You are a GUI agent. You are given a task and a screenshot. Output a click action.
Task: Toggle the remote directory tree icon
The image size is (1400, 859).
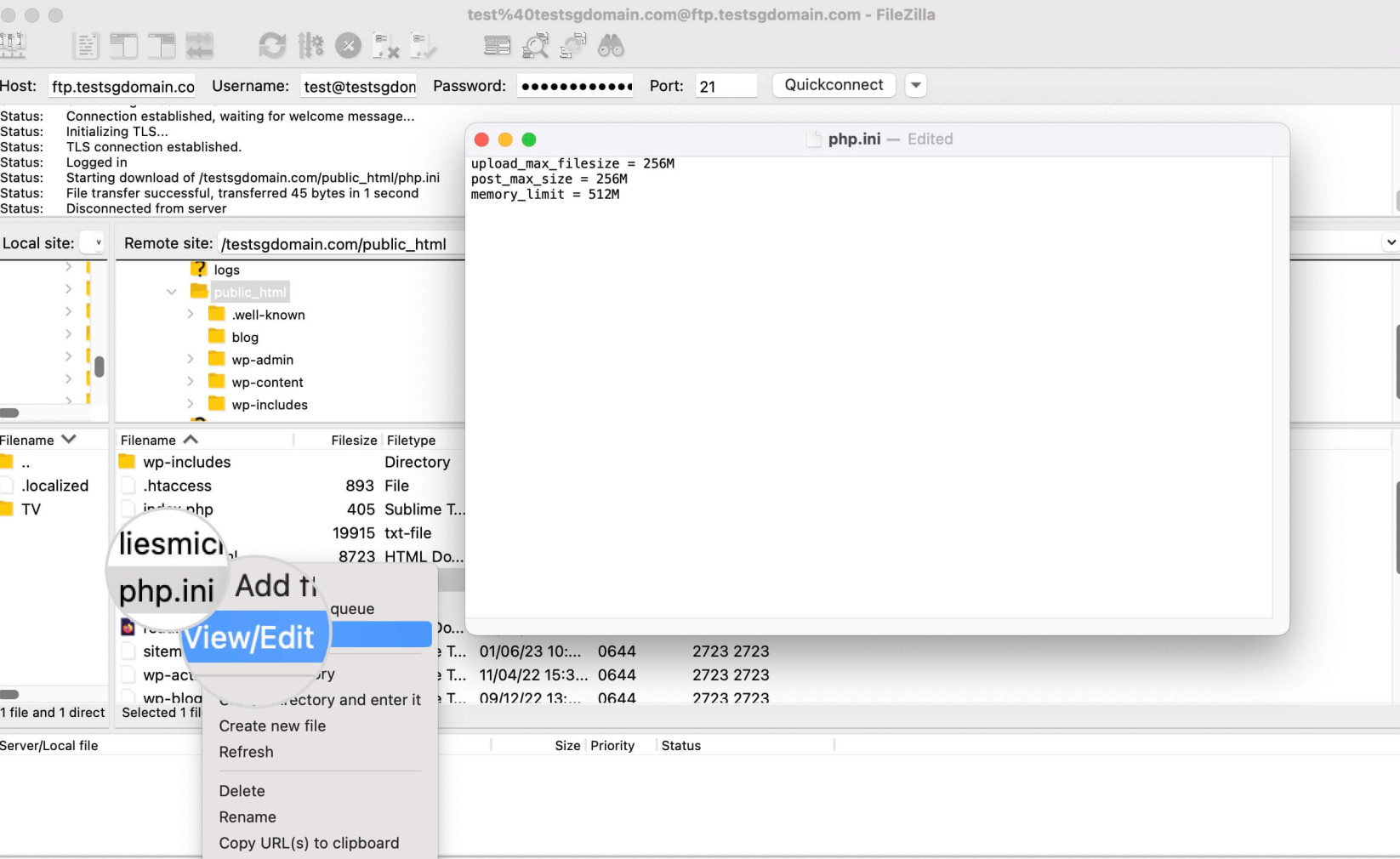pyautogui.click(x=162, y=45)
